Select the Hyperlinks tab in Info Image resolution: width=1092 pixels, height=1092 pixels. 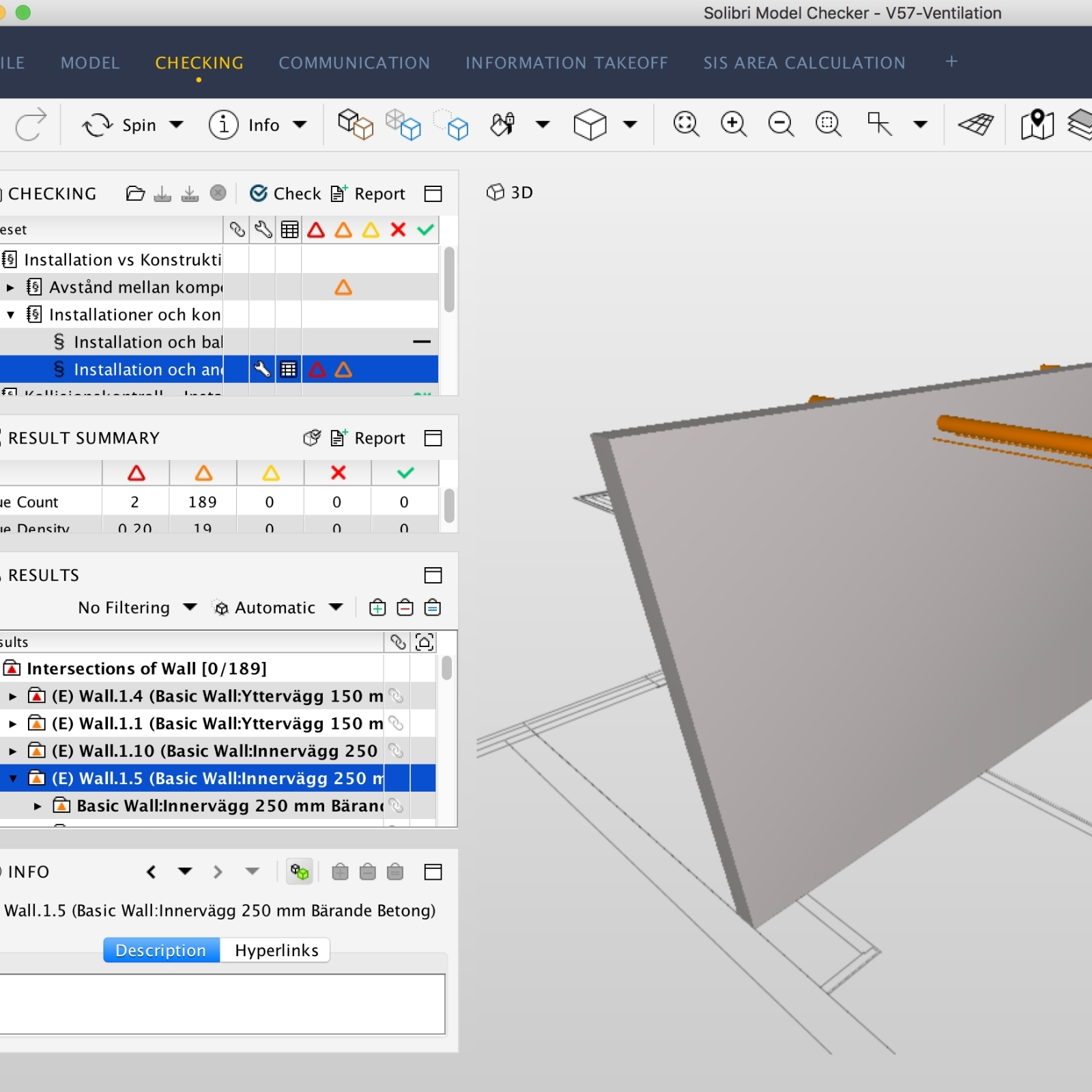pos(276,950)
